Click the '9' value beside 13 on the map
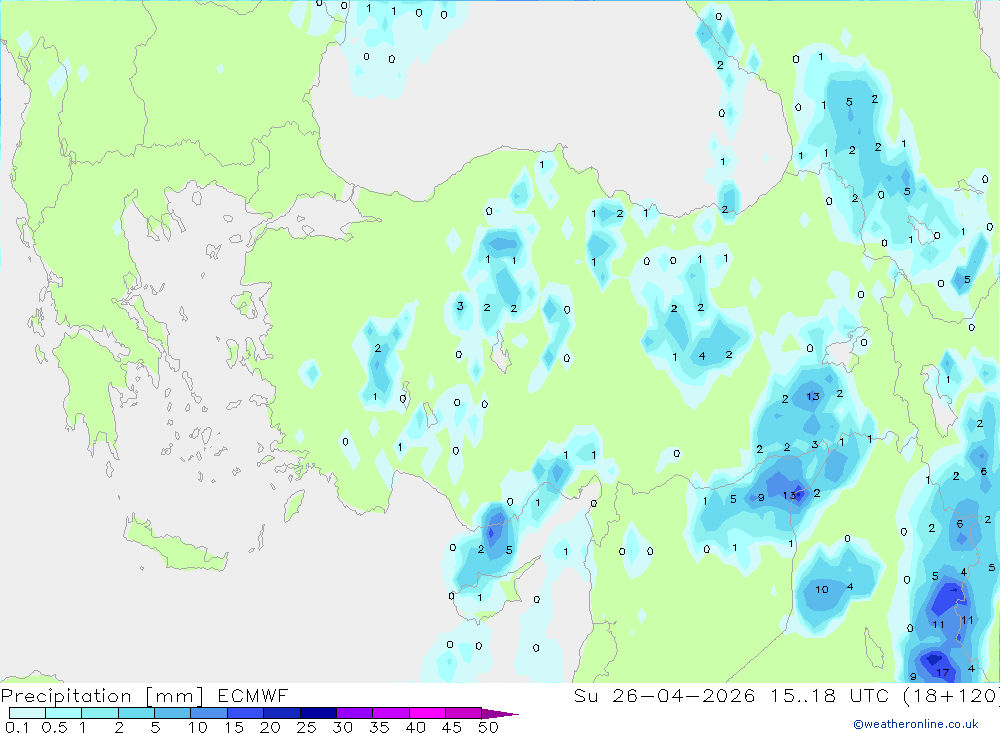 tap(761, 498)
